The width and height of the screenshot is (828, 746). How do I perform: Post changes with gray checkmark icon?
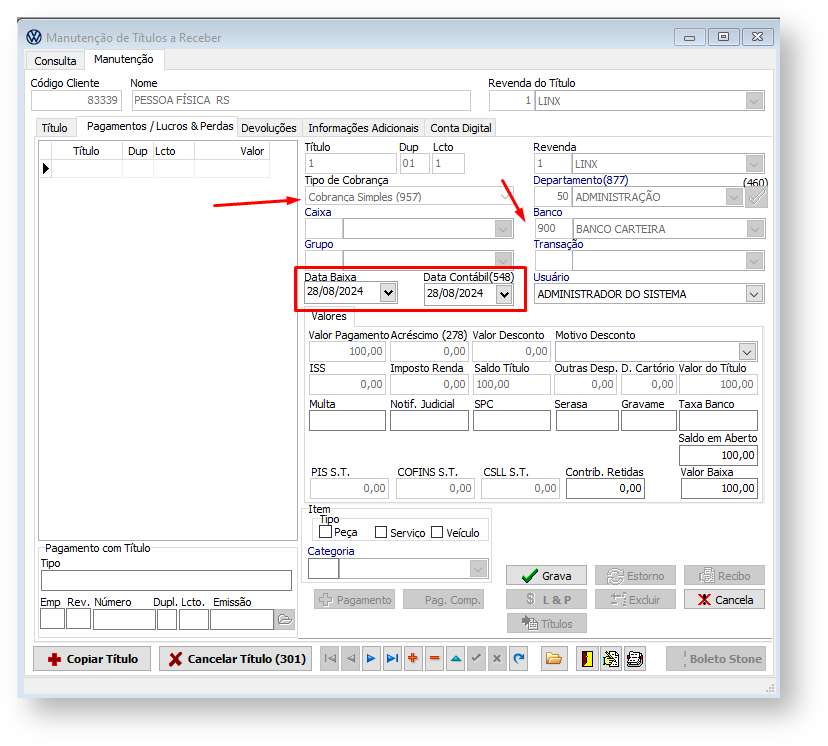(x=476, y=658)
